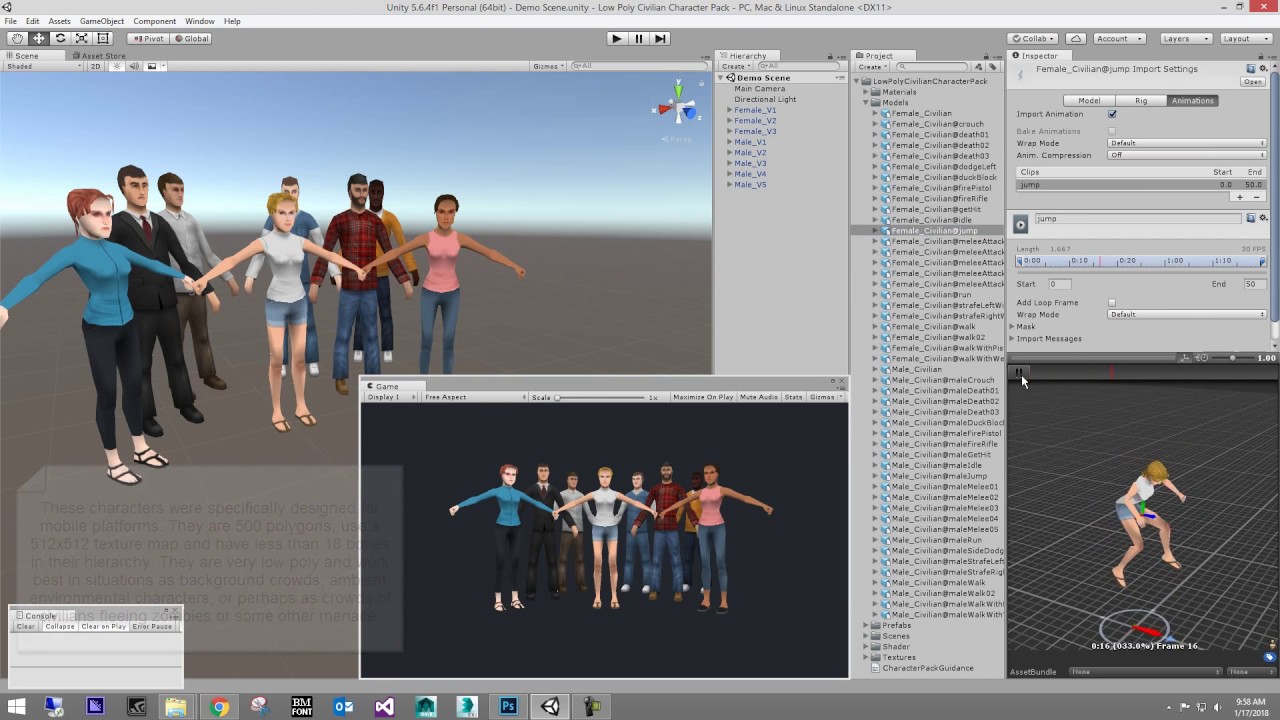Viewport: 1280px width, 720px height.
Task: Select Female_Civilian@idle asset
Action: [931, 220]
